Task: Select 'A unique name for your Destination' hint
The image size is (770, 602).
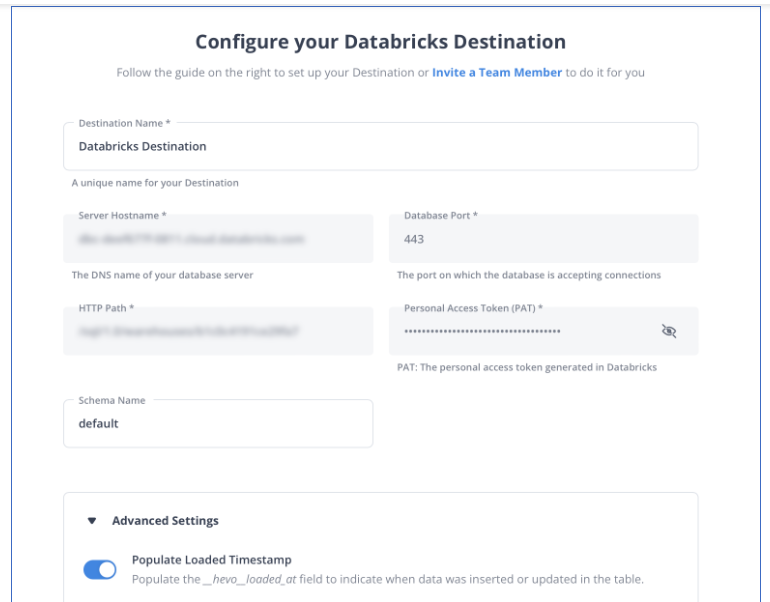Action: tap(155, 183)
